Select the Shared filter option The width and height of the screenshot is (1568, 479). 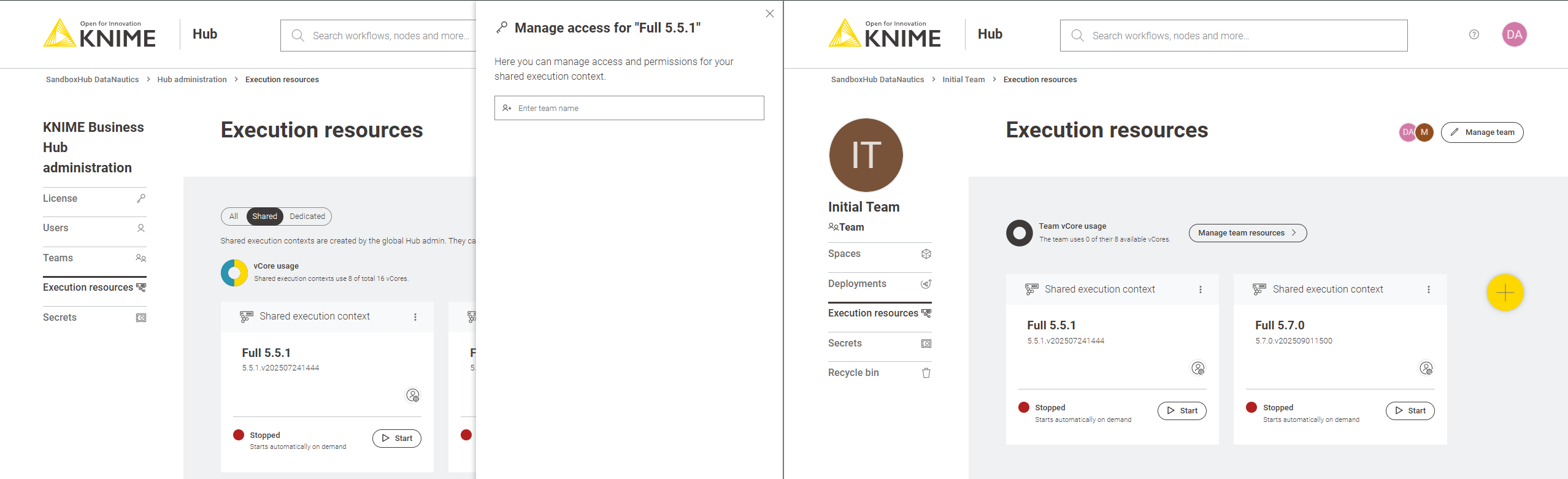264,217
